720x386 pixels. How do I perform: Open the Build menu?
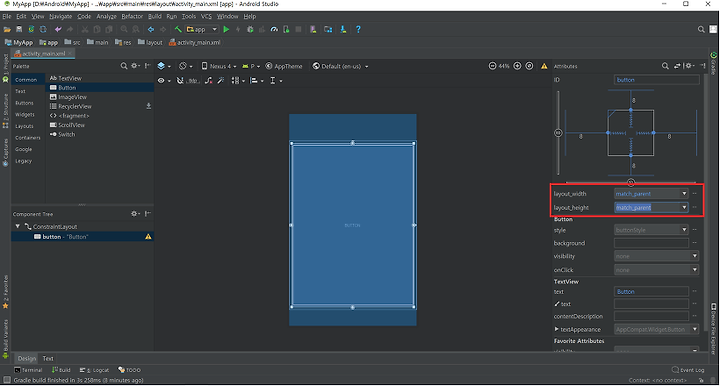point(155,17)
